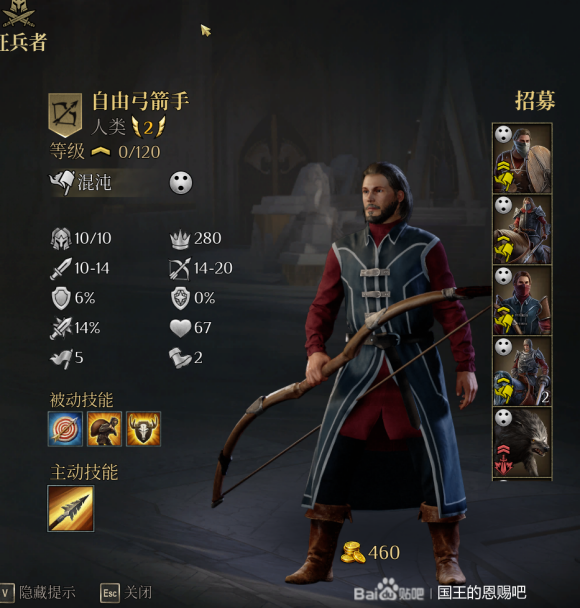
Task: Select red-masked archer recruit portrait
Action: 522,301
